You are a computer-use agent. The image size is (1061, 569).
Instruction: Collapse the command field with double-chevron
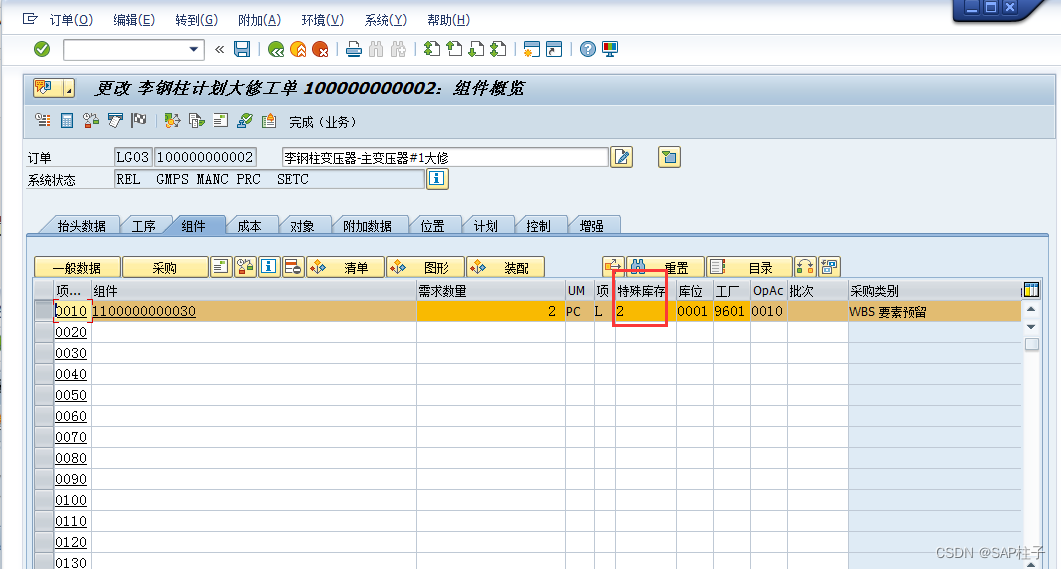point(219,49)
